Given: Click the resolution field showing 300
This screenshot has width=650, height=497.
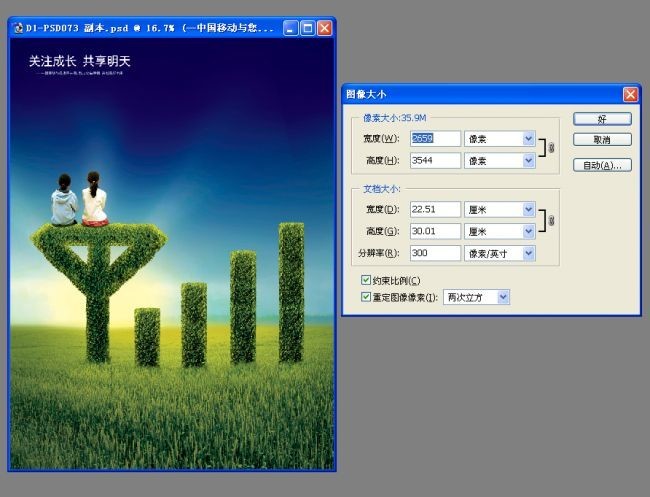Looking at the screenshot, I should click(435, 253).
